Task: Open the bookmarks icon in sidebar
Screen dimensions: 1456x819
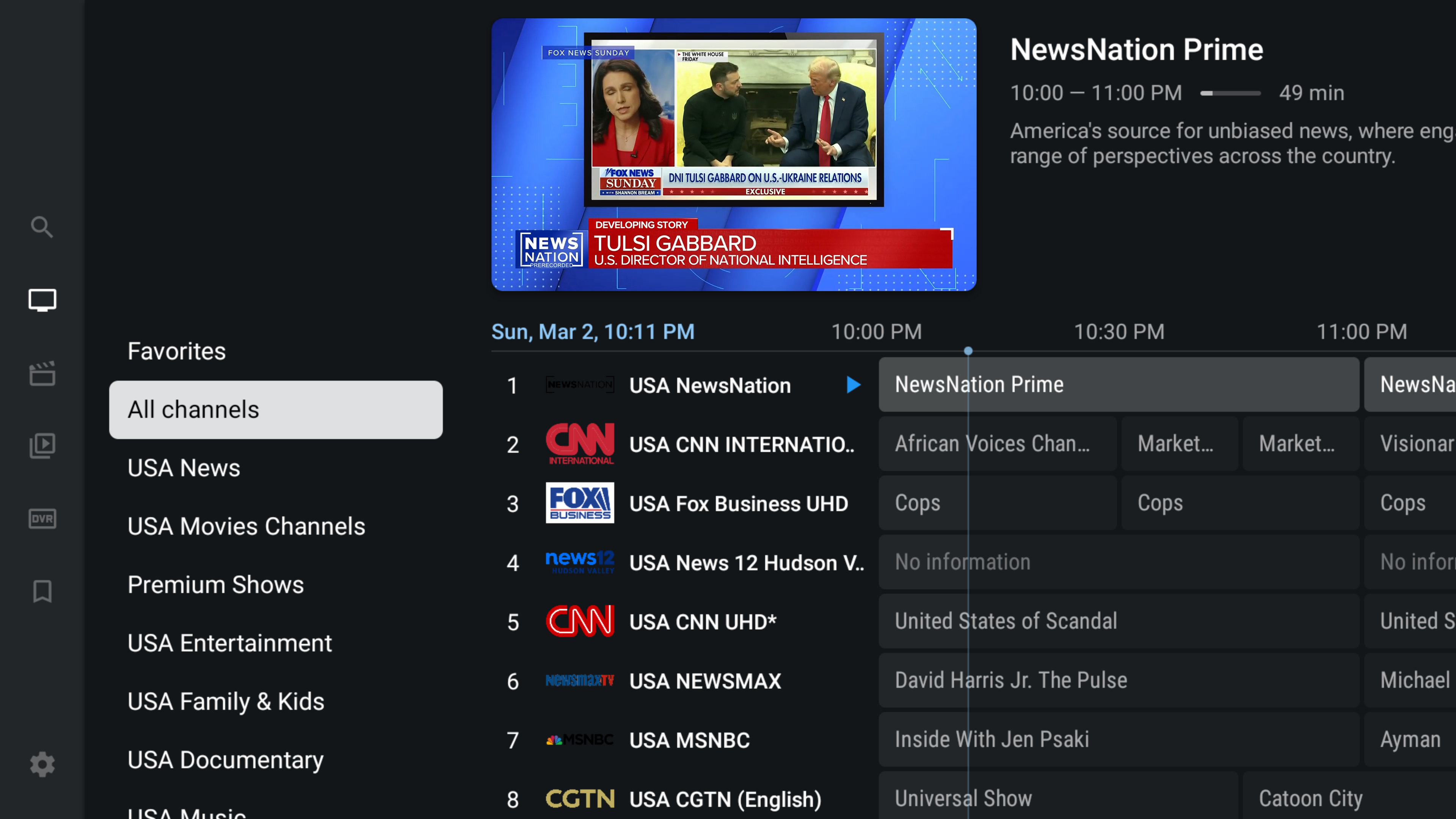Action: (42, 591)
